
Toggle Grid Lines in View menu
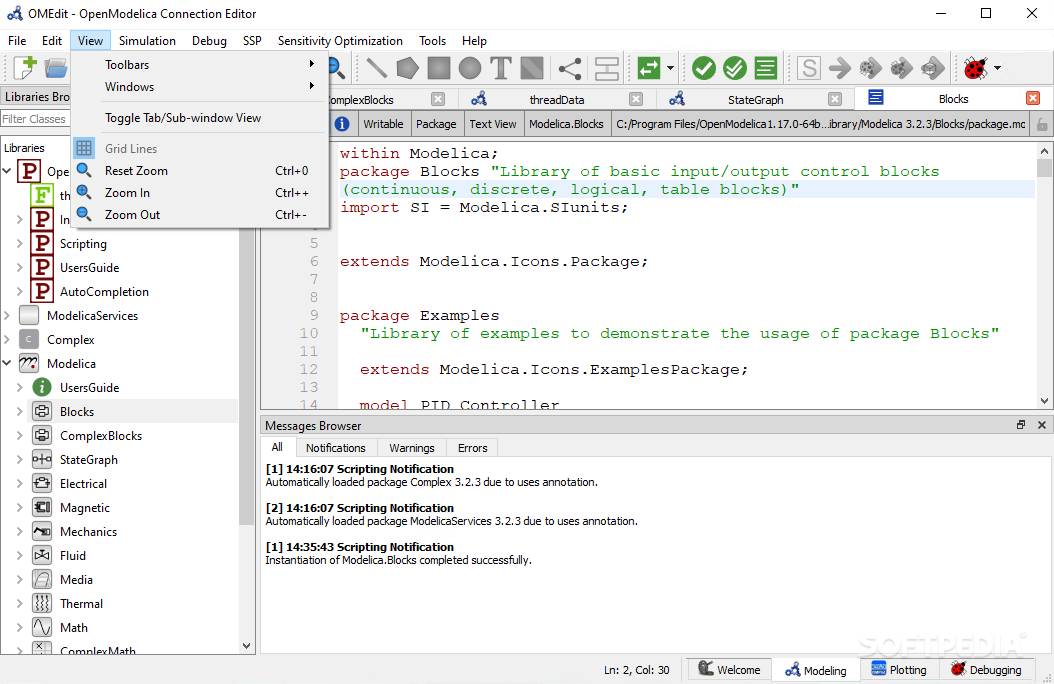(200, 148)
